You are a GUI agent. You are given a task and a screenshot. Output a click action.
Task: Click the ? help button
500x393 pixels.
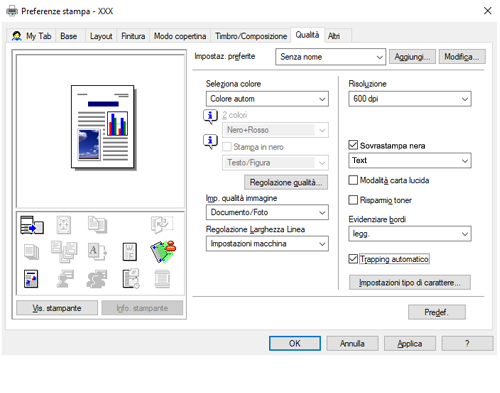click(467, 343)
